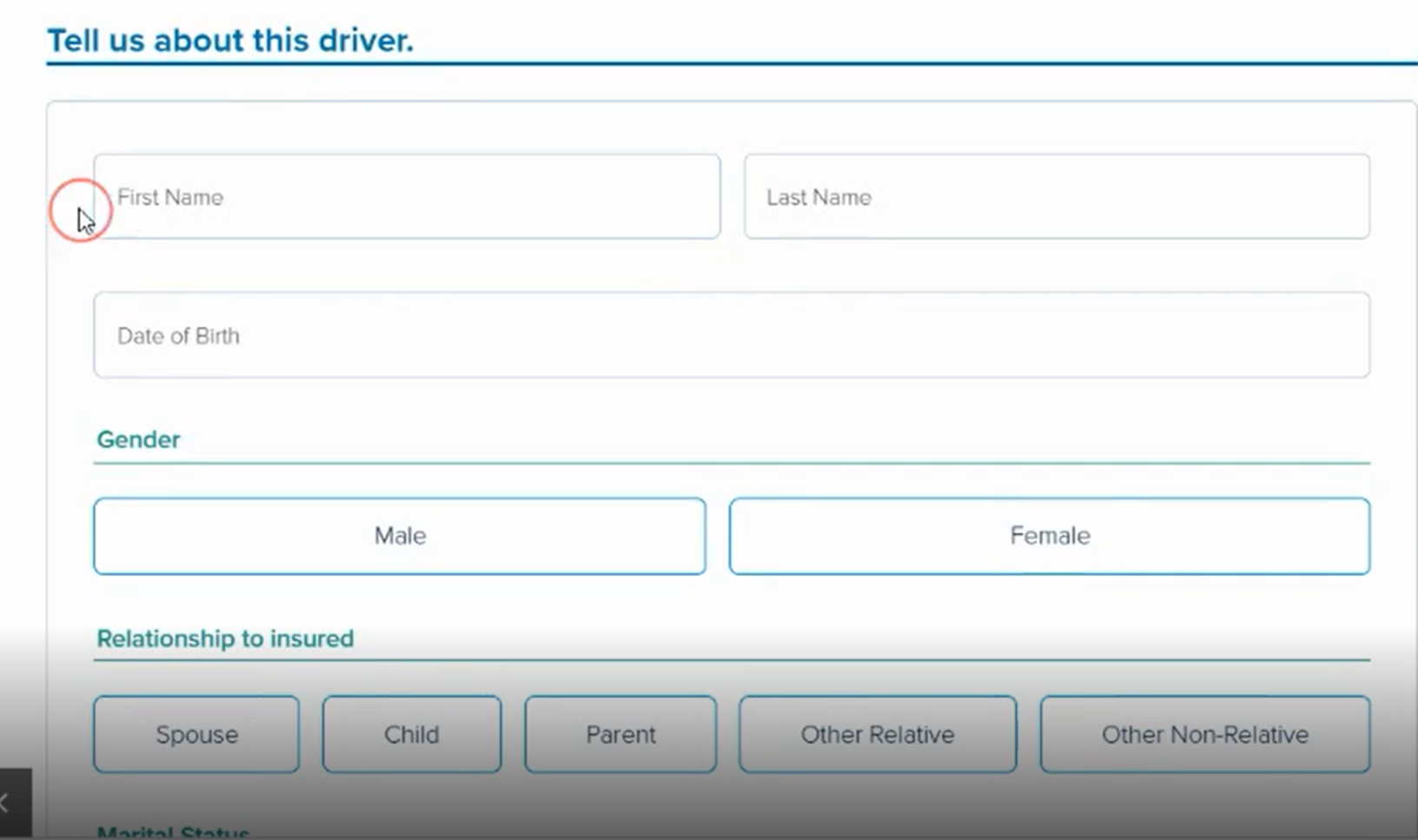Select Spouse relationship option
The height and width of the screenshot is (840, 1418).
pyautogui.click(x=196, y=734)
